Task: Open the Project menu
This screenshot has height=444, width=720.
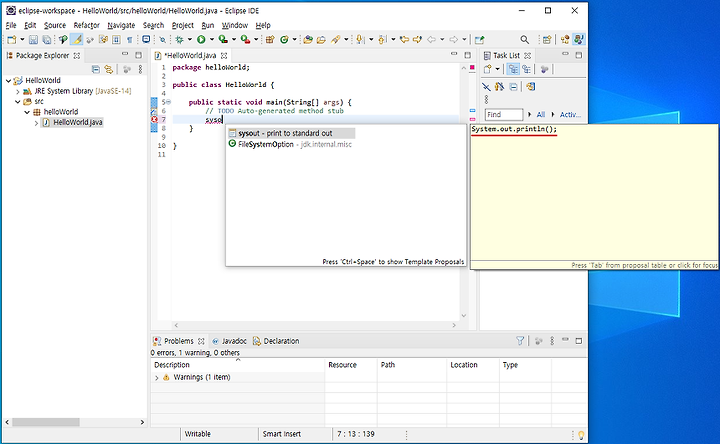Action: 182,25
